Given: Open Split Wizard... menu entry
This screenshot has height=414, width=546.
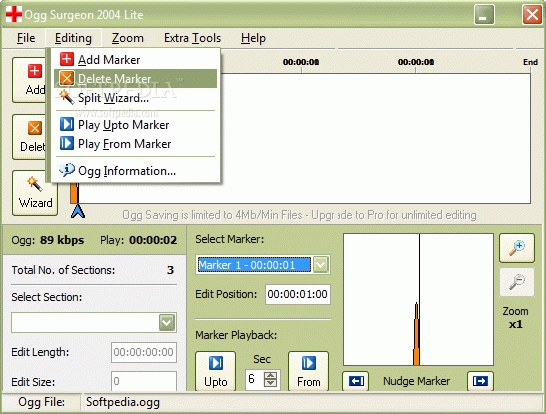Looking at the screenshot, I should (x=135, y=97).
